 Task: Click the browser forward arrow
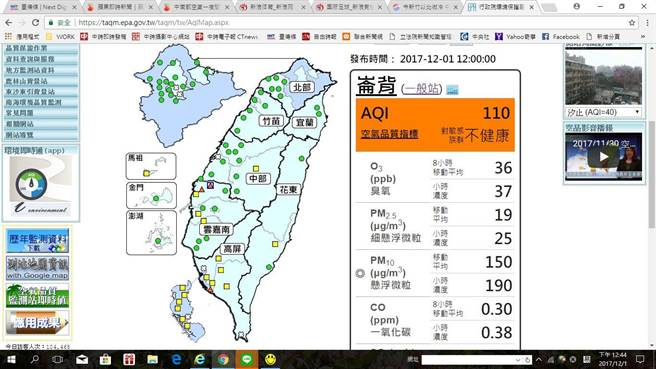coord(21,23)
